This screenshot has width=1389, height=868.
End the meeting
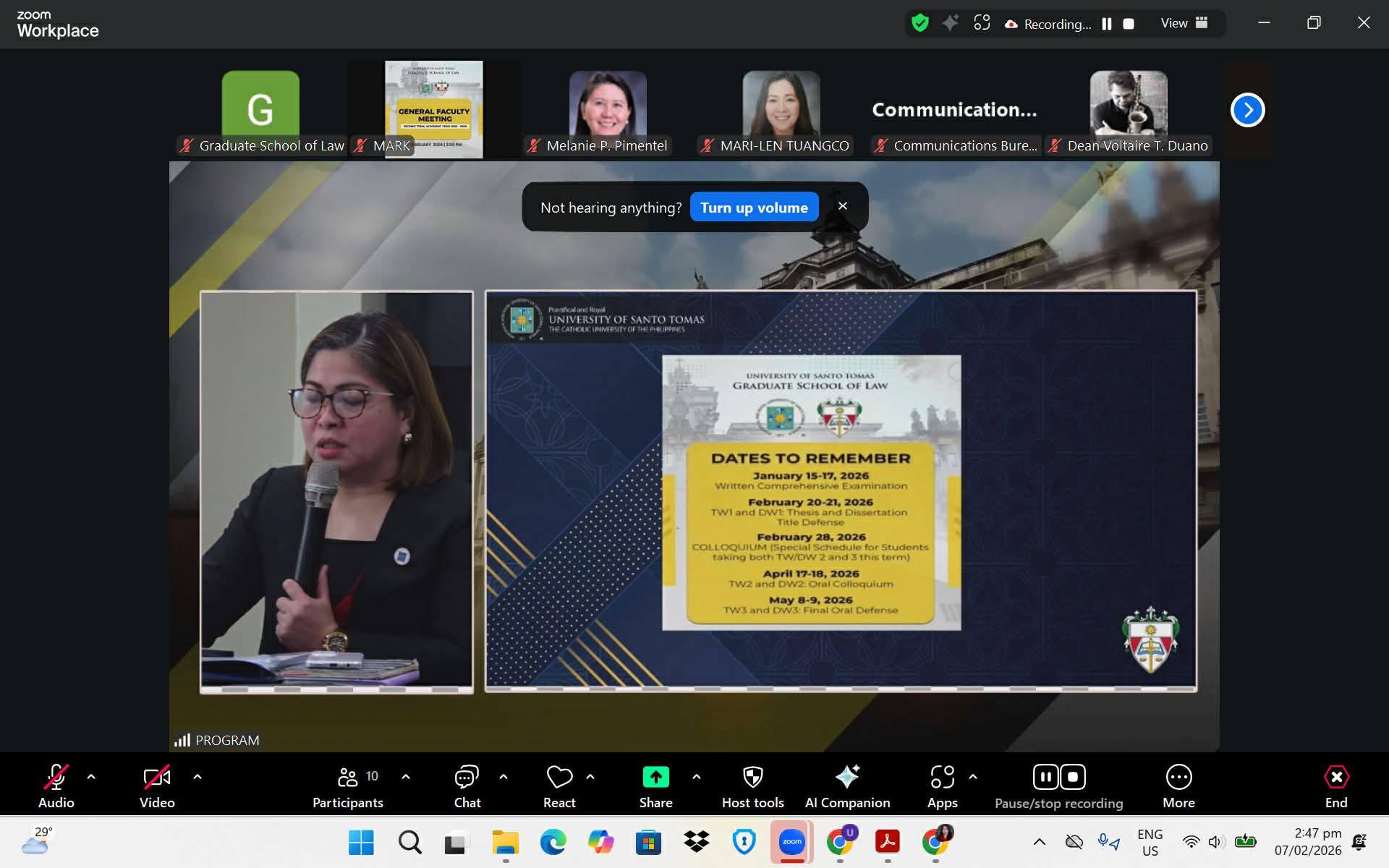click(1336, 786)
